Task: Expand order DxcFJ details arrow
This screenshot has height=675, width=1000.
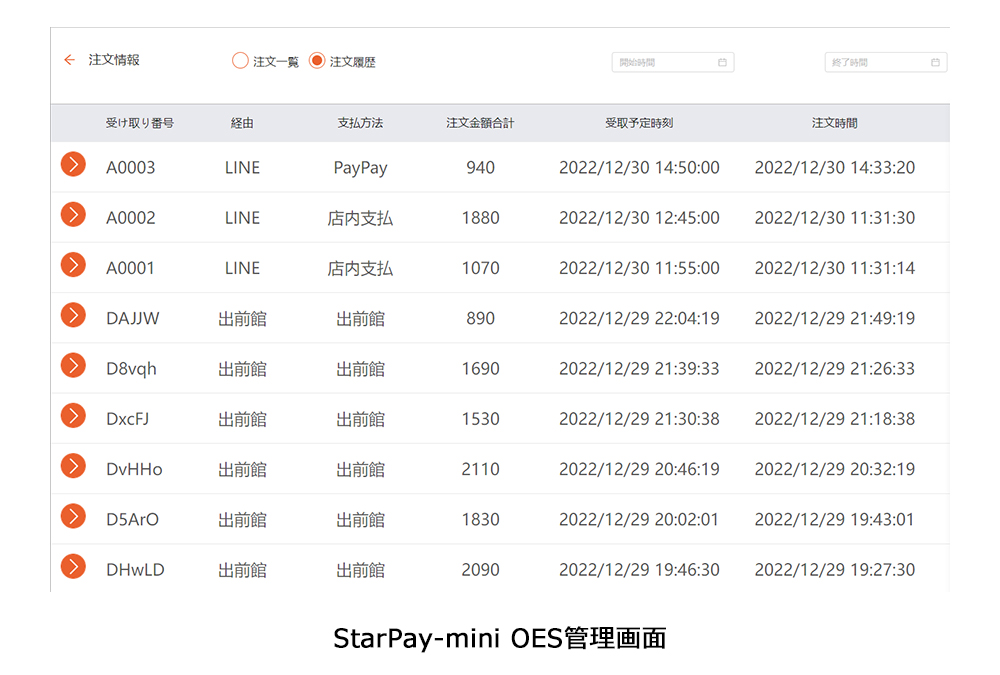Action: point(73,416)
